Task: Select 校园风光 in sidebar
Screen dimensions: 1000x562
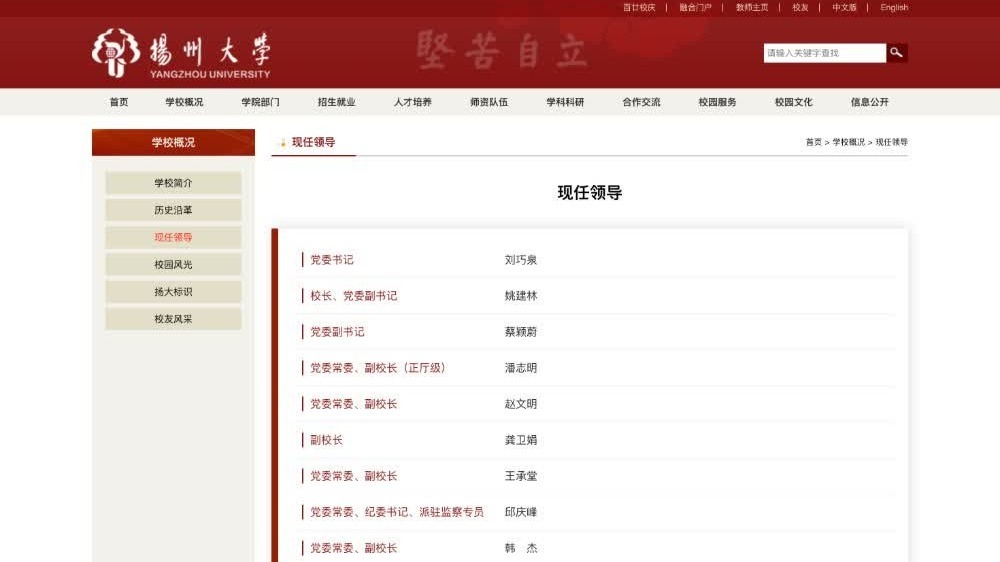Action: tap(173, 265)
